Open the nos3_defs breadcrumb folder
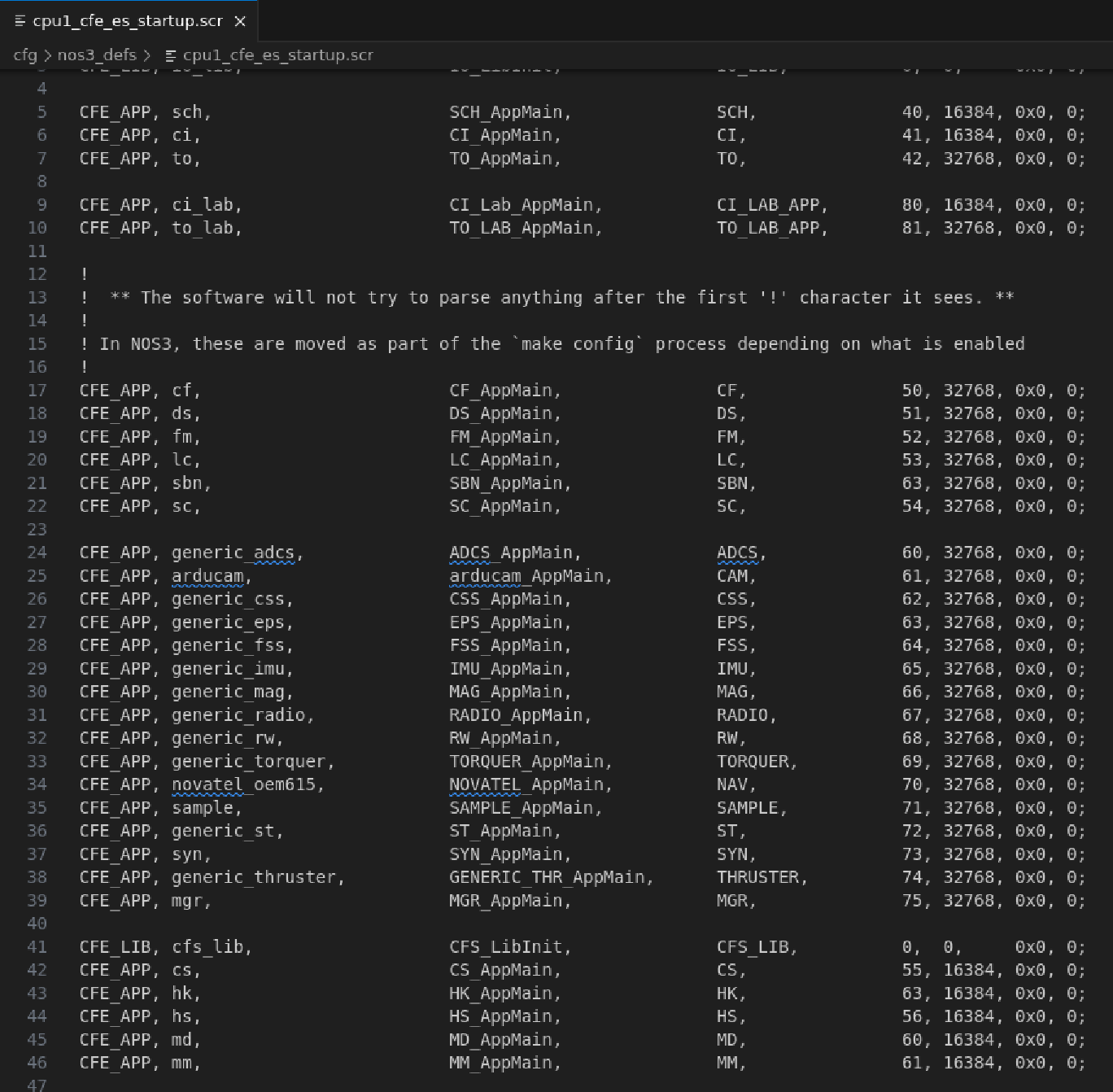This screenshot has height=1092, width=1113. click(x=97, y=55)
